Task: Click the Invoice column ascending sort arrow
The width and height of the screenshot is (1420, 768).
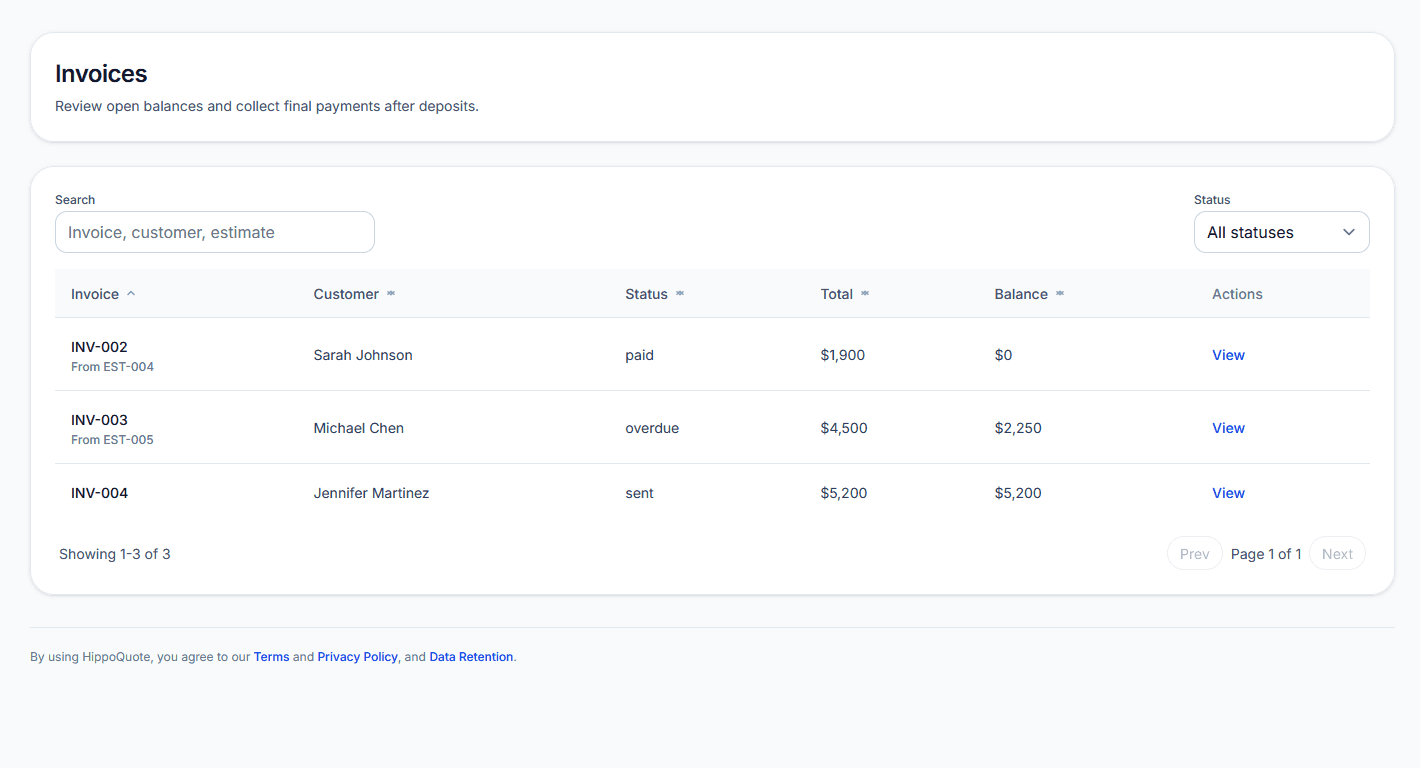Action: (131, 294)
